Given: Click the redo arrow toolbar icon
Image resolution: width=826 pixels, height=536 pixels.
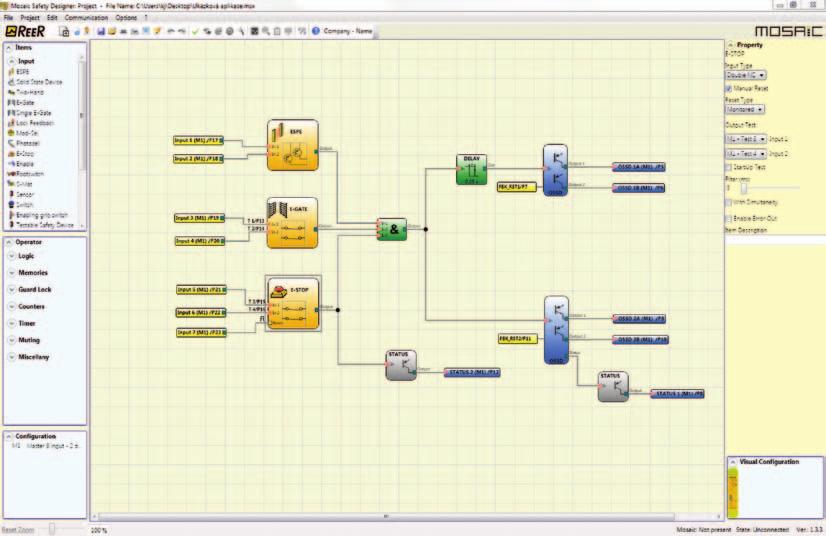Looking at the screenshot, I should [x=182, y=32].
